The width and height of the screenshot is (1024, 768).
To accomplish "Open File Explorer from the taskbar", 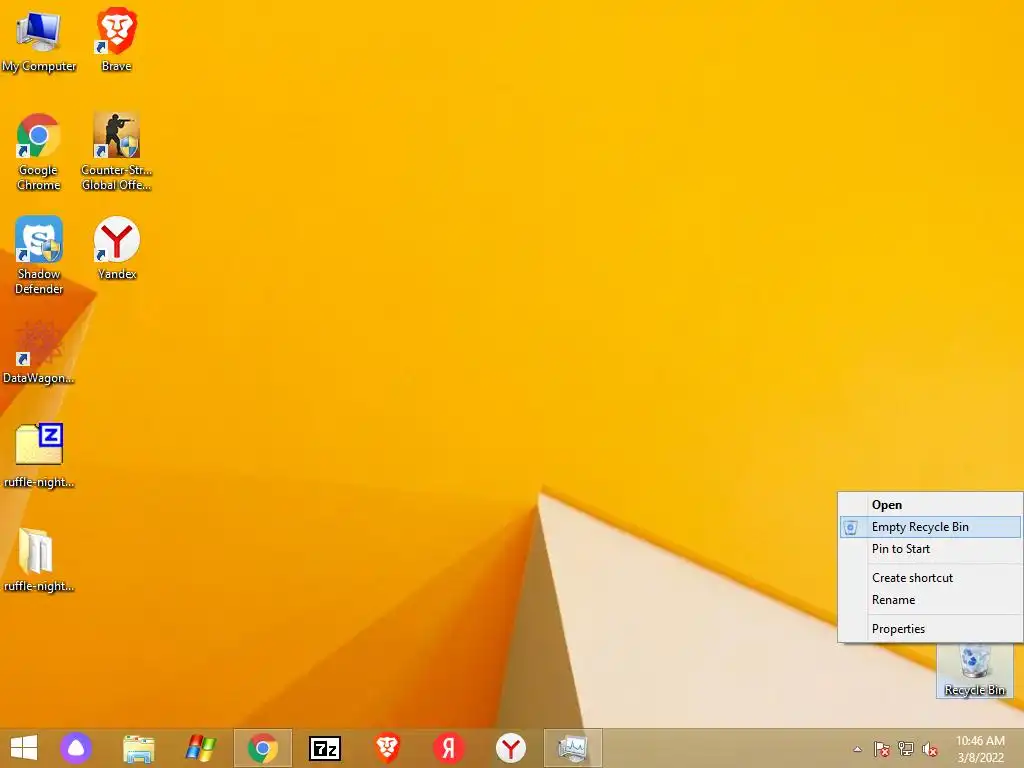I will point(138,748).
